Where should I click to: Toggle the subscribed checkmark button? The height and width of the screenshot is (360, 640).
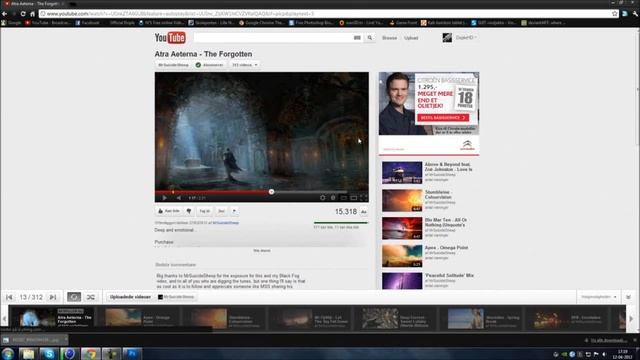[x=209, y=65]
